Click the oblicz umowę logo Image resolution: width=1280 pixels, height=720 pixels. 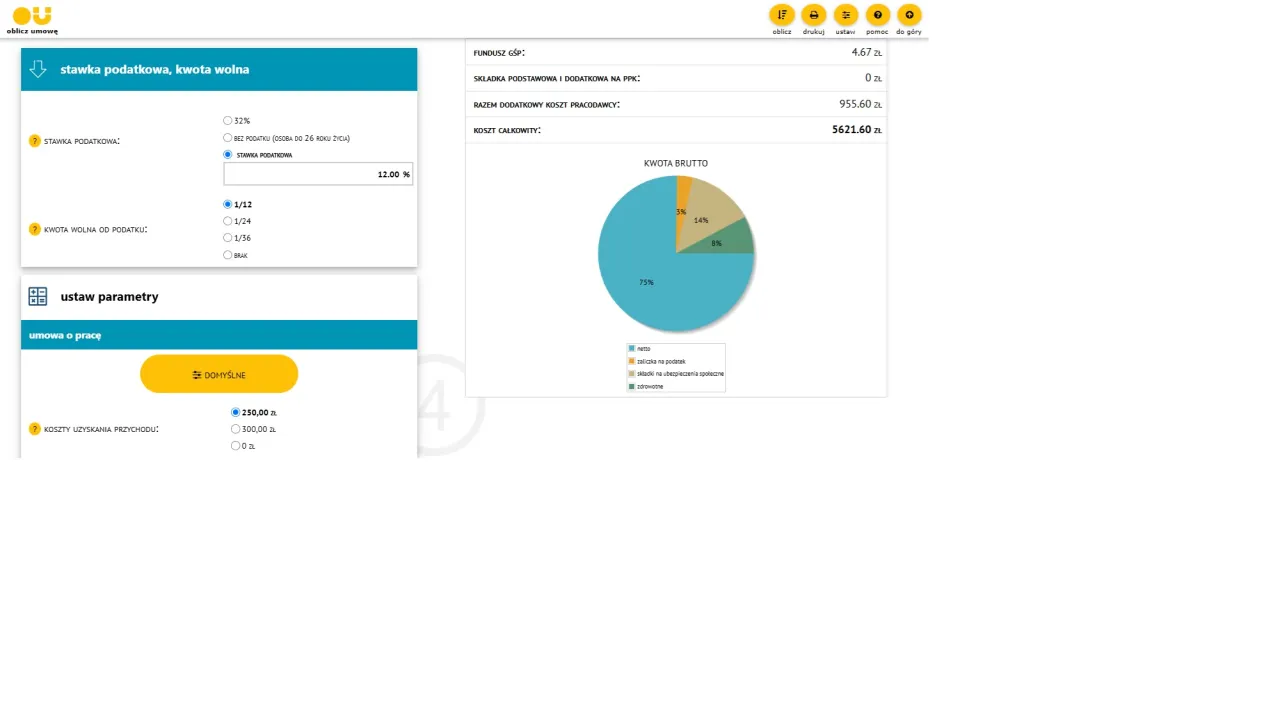pos(32,19)
